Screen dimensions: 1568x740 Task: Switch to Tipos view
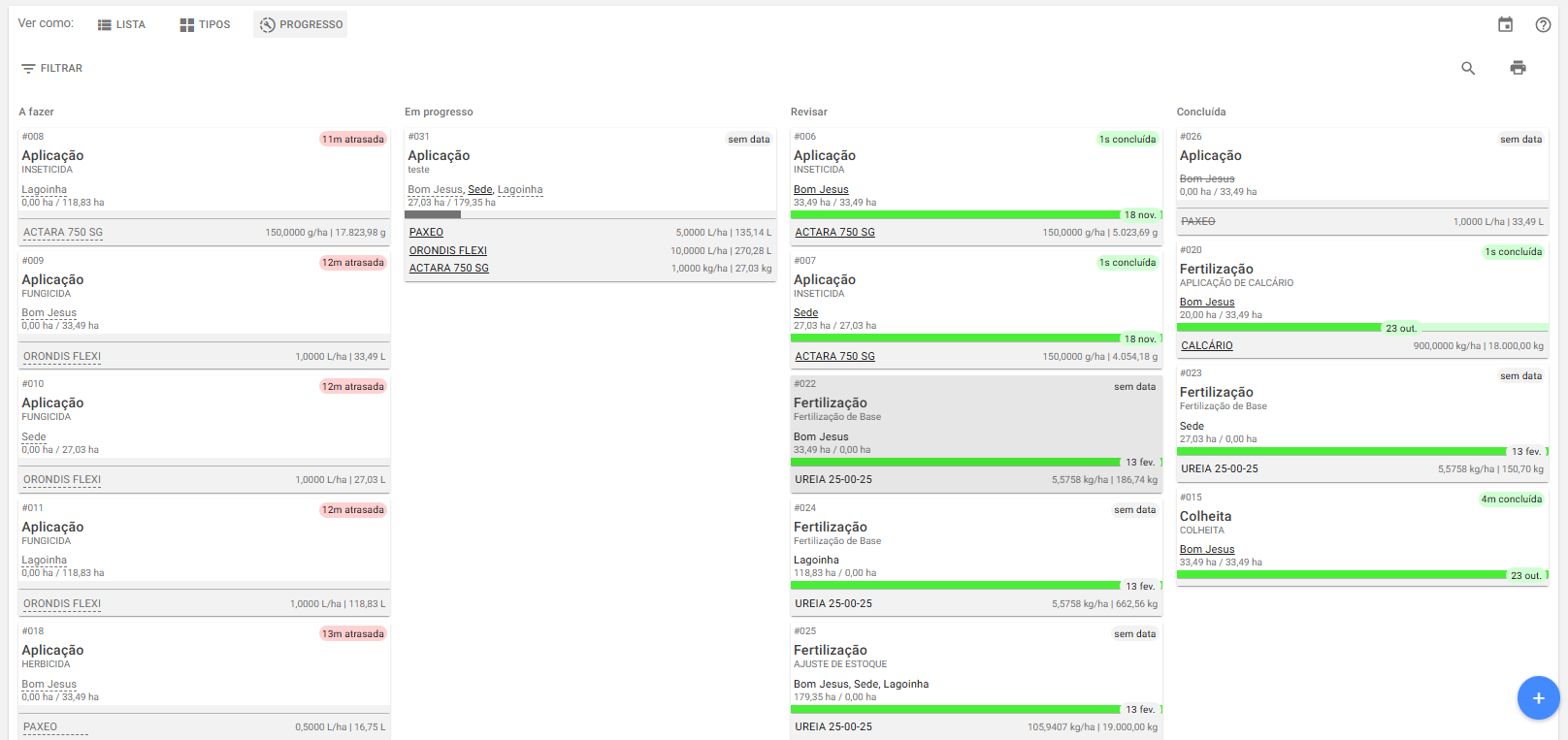(x=205, y=24)
